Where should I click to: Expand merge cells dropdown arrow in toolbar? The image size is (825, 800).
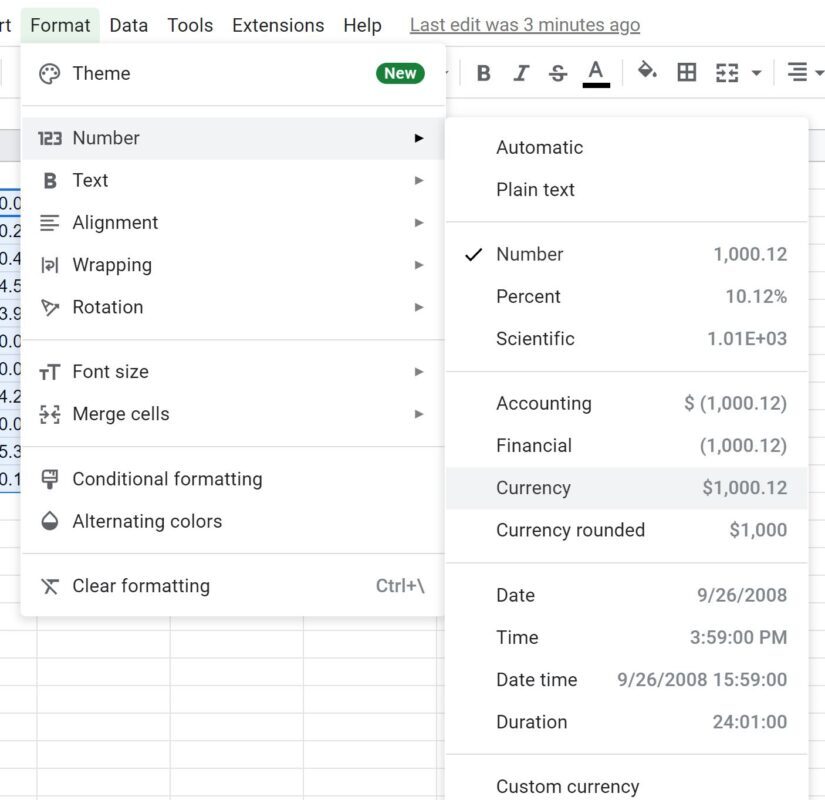[757, 73]
